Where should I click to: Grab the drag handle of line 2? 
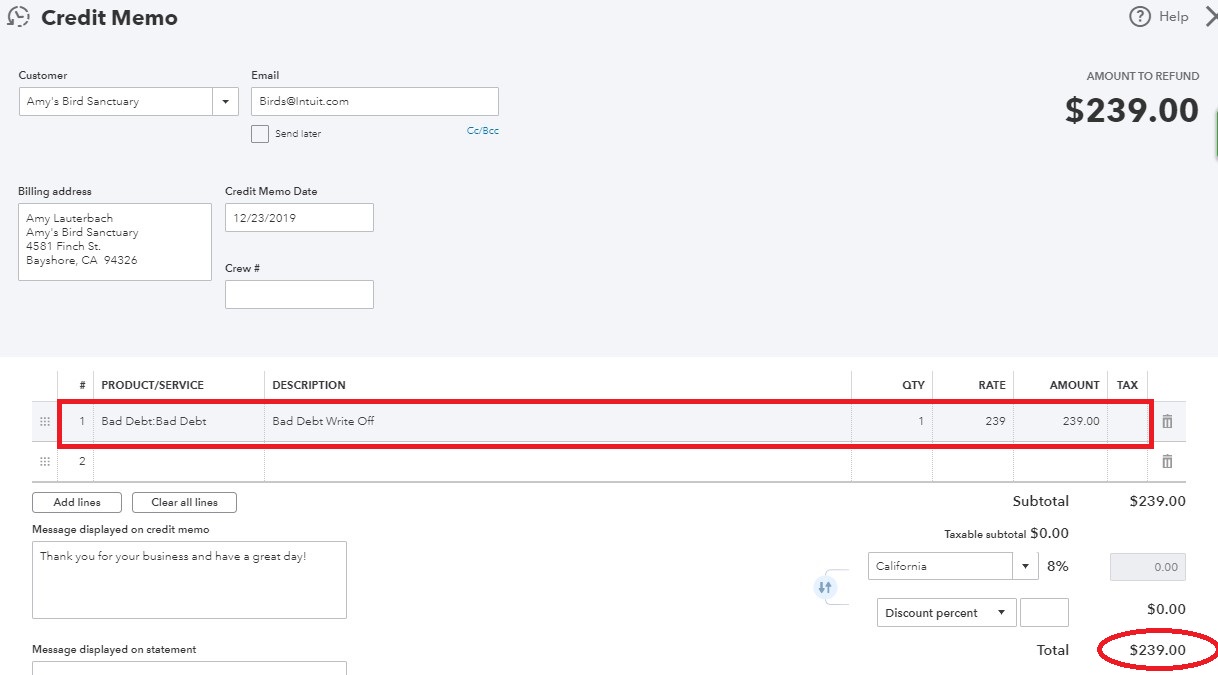(44, 462)
